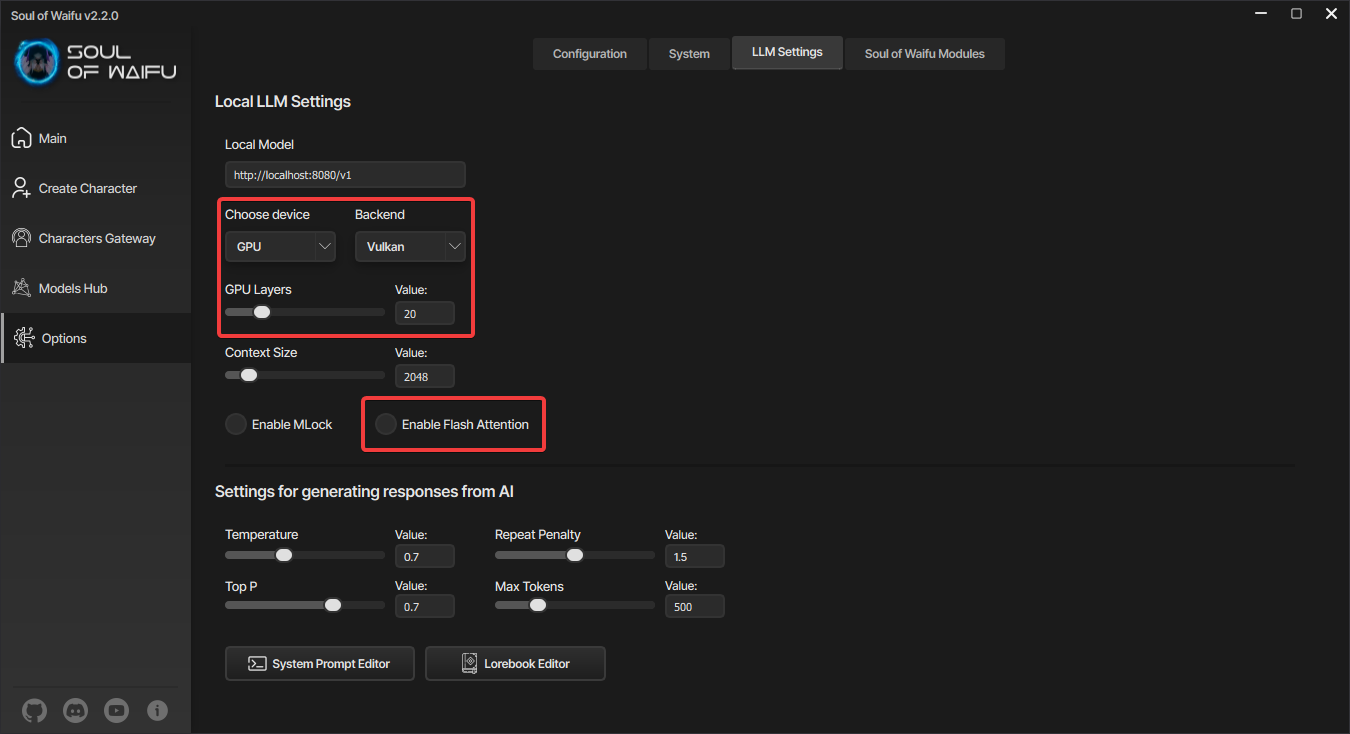Click the terminal icon on System Prompt Editor
Screen dimensions: 1350x734
pyautogui.click(x=257, y=663)
